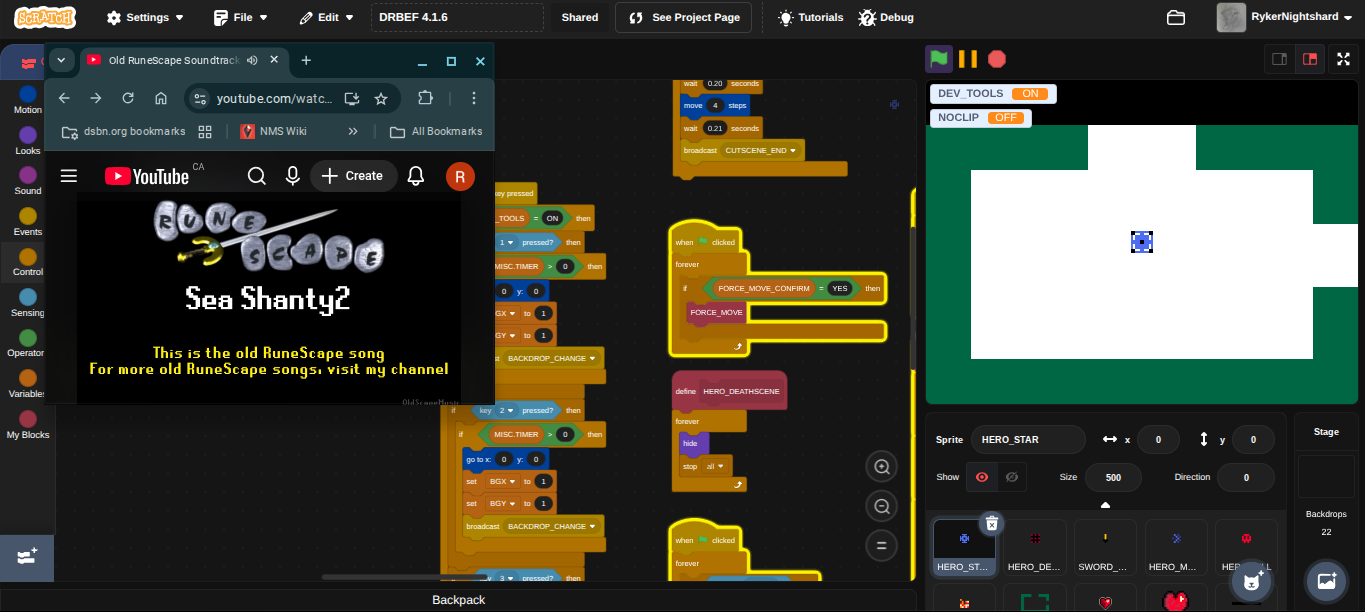The width and height of the screenshot is (1365, 612).
Task: Edit the project title DRBEF 4.1.6
Action: (x=457, y=17)
